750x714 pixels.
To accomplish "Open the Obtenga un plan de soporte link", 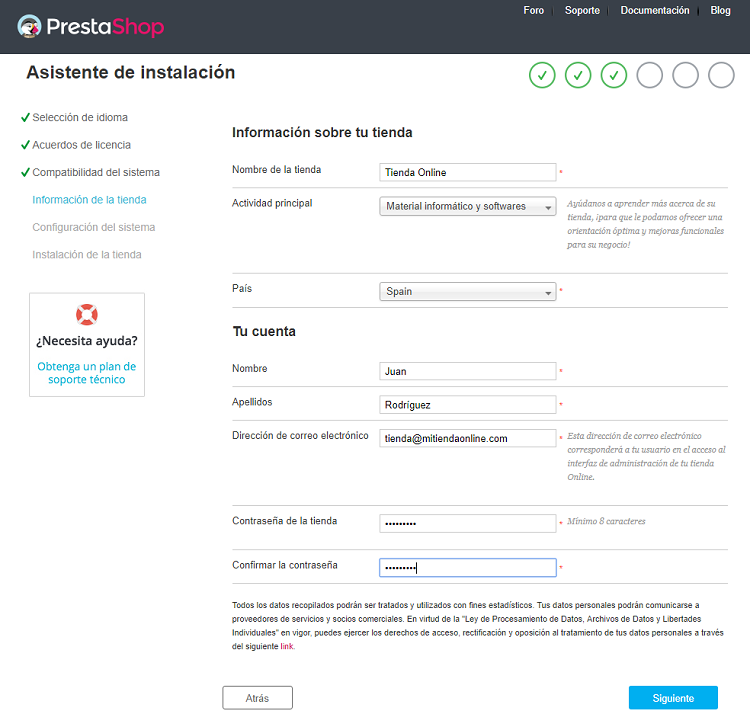I will click(87, 373).
